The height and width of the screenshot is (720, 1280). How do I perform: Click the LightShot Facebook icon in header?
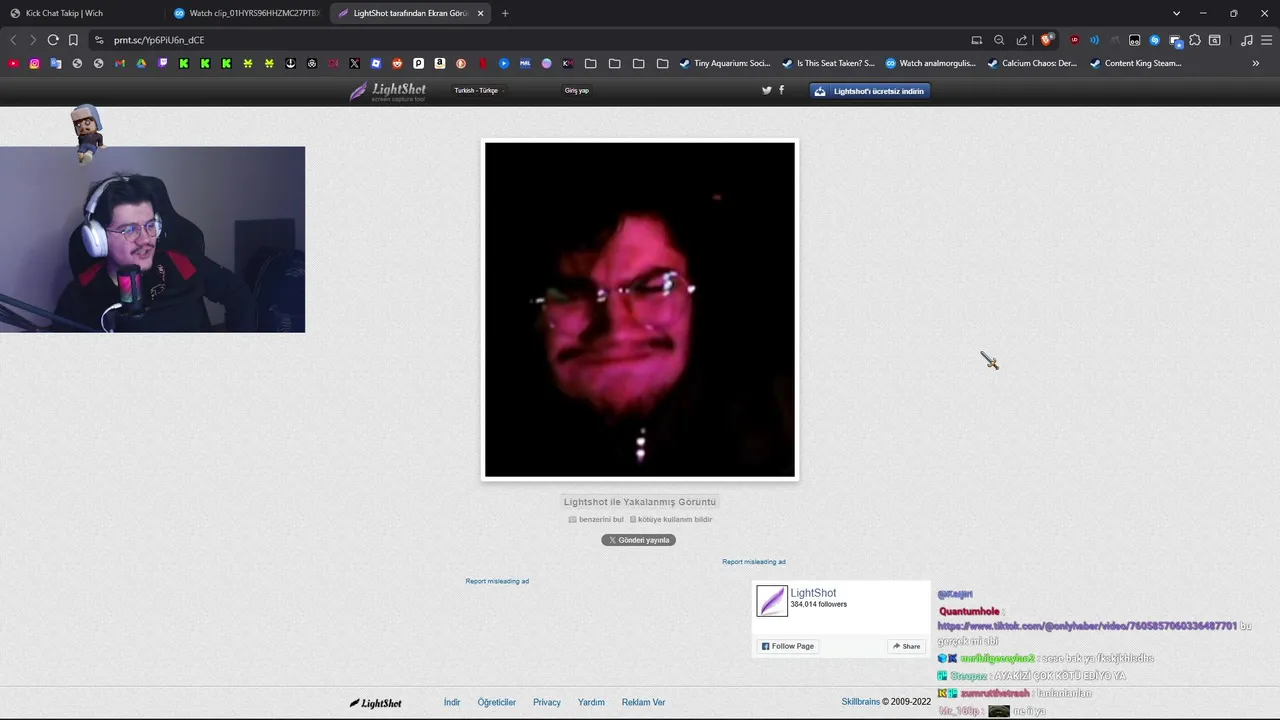click(781, 90)
